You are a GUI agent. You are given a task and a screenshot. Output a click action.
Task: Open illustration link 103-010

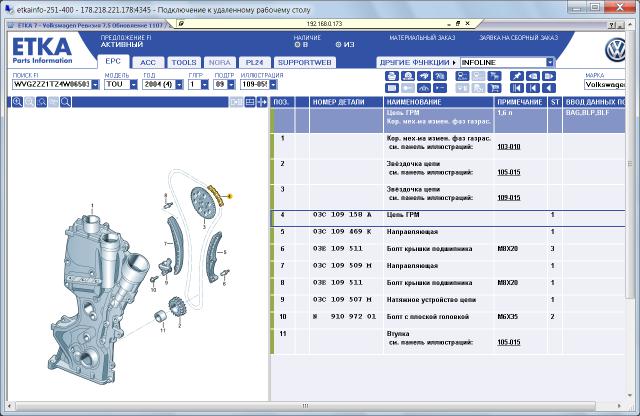509,147
